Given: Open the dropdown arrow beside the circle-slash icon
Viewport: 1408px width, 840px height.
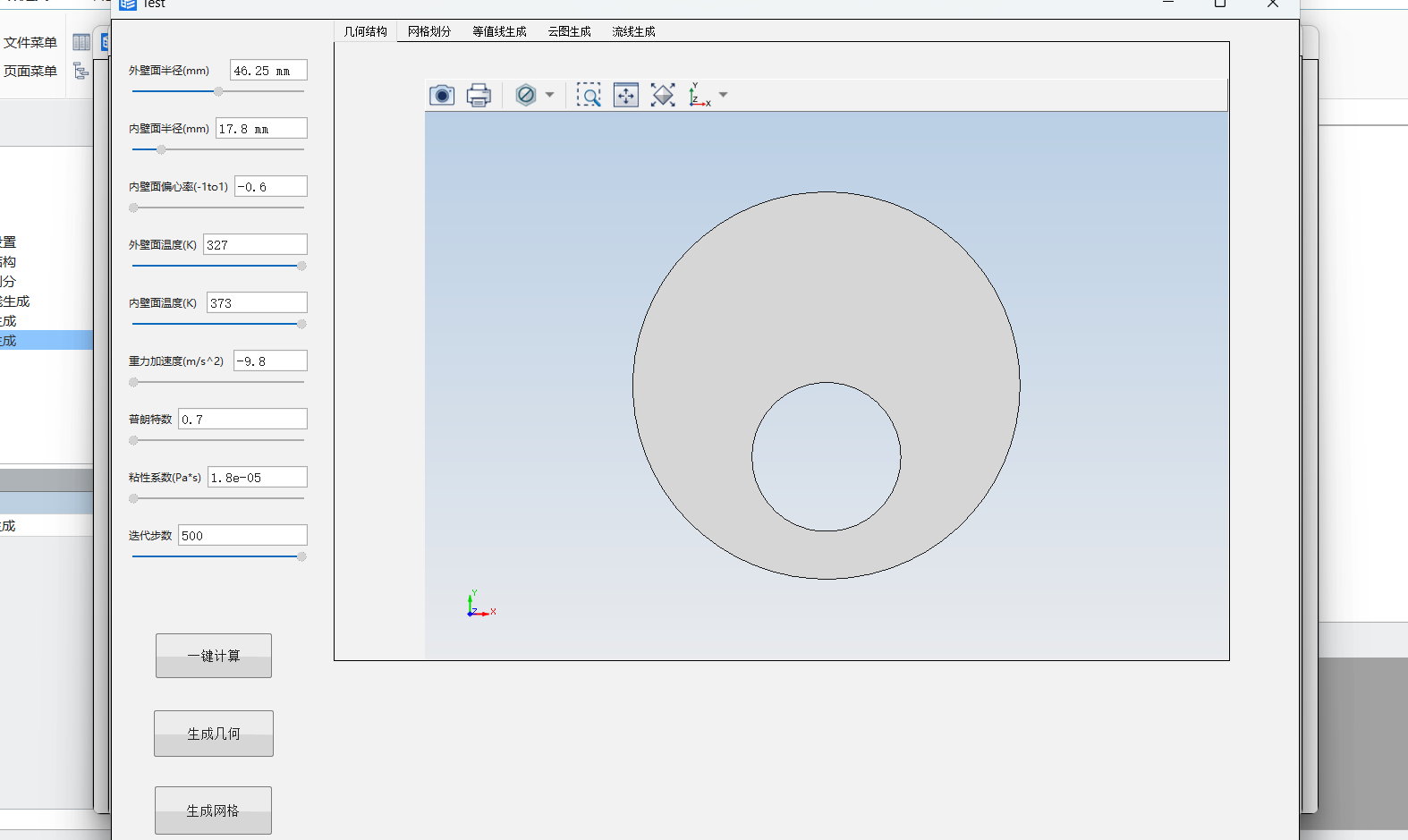Looking at the screenshot, I should click(549, 95).
